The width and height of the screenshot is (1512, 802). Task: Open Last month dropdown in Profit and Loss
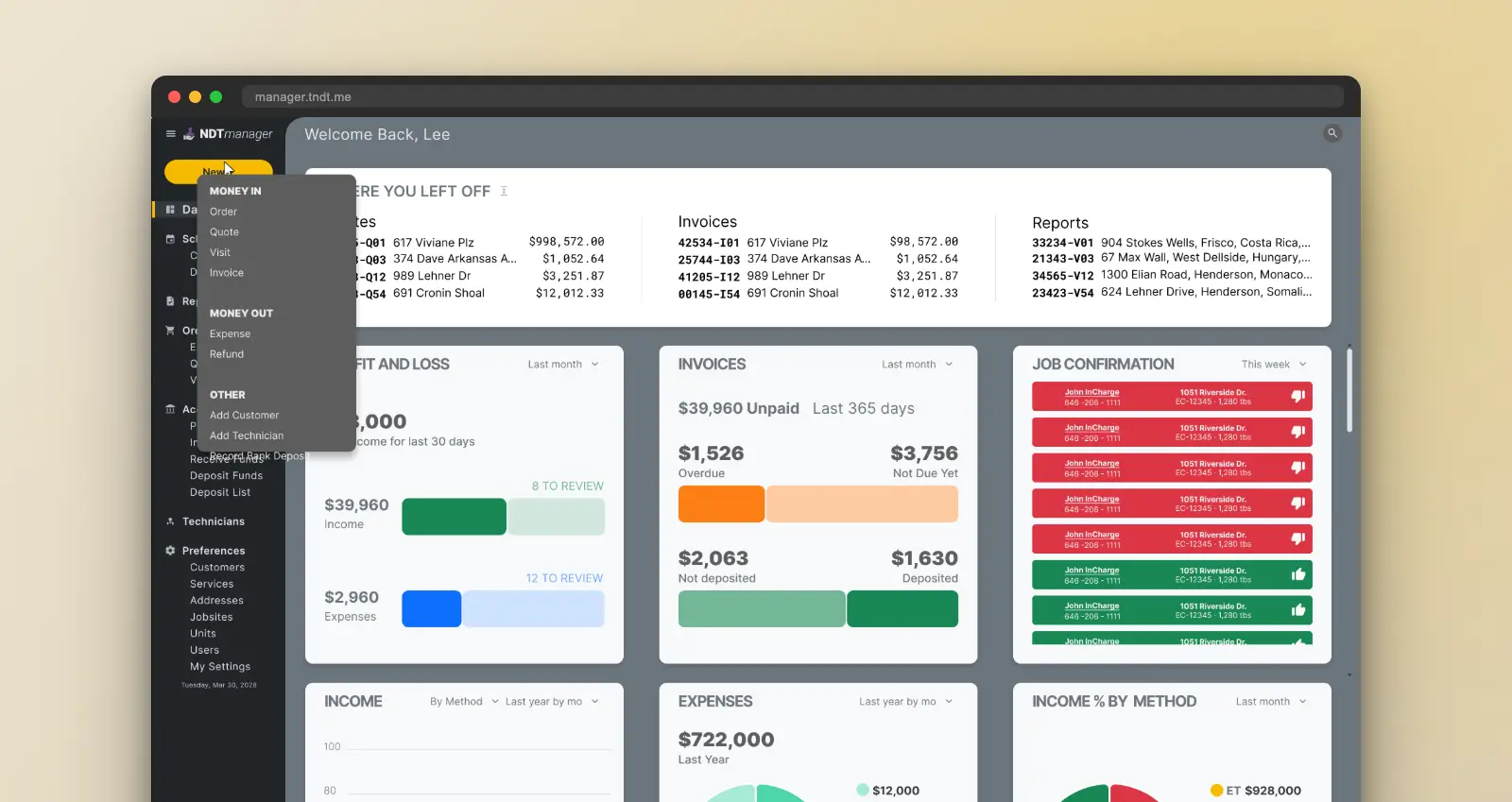tap(563, 365)
